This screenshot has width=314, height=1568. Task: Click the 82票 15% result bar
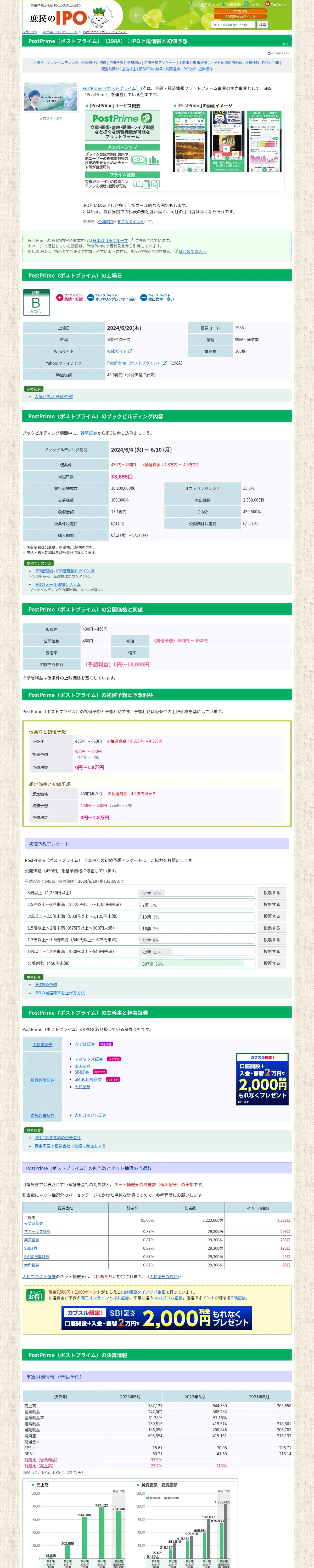point(196,952)
